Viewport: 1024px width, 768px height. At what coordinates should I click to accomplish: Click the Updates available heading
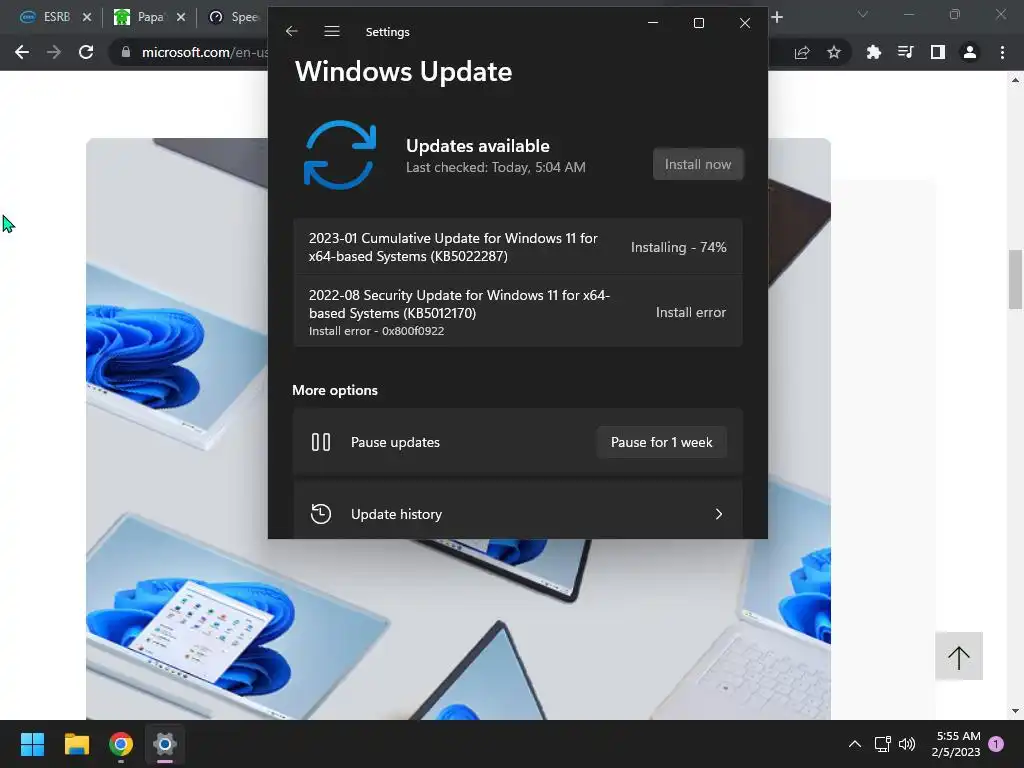tap(477, 146)
